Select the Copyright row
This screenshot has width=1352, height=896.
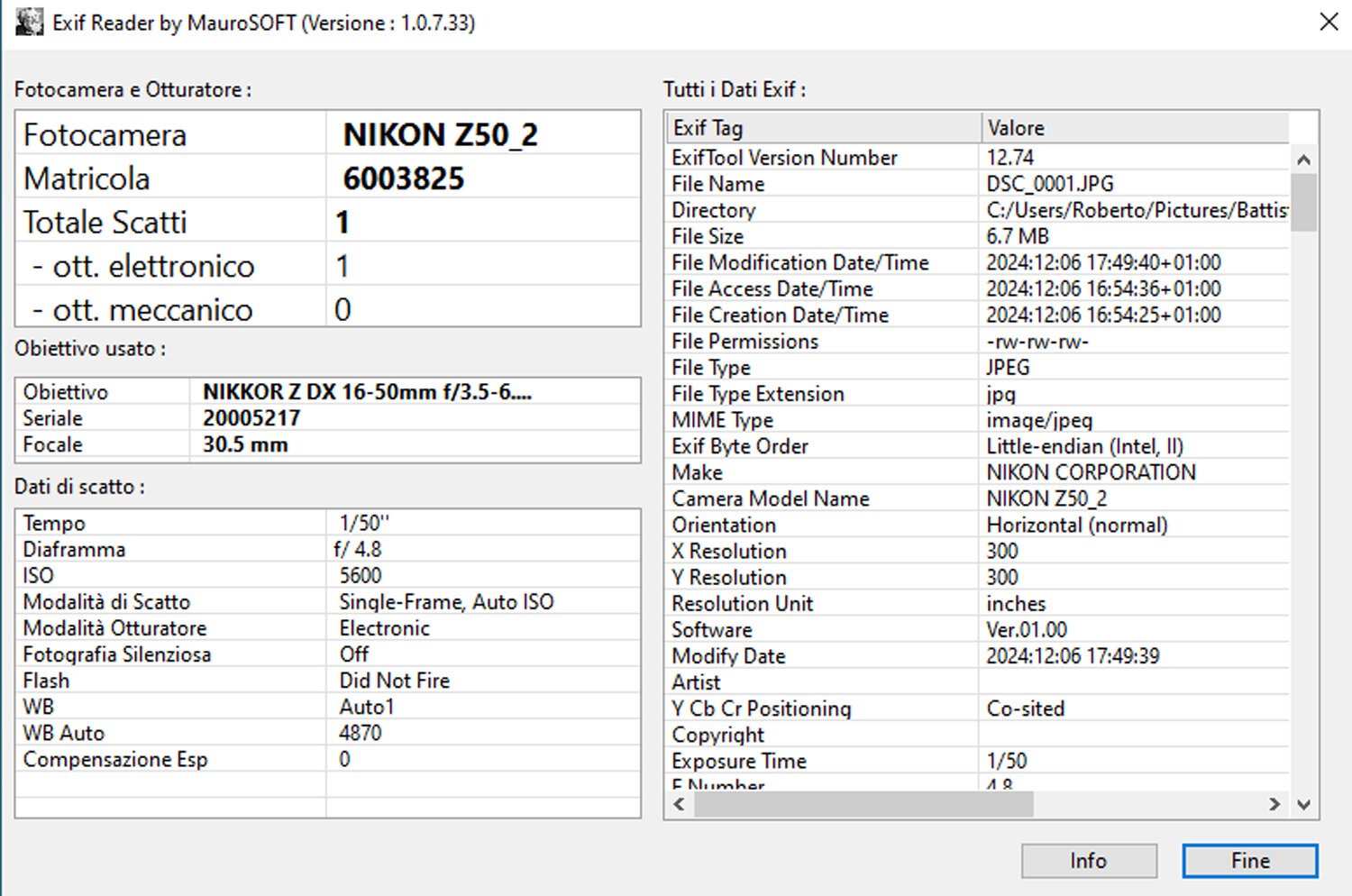click(x=978, y=735)
